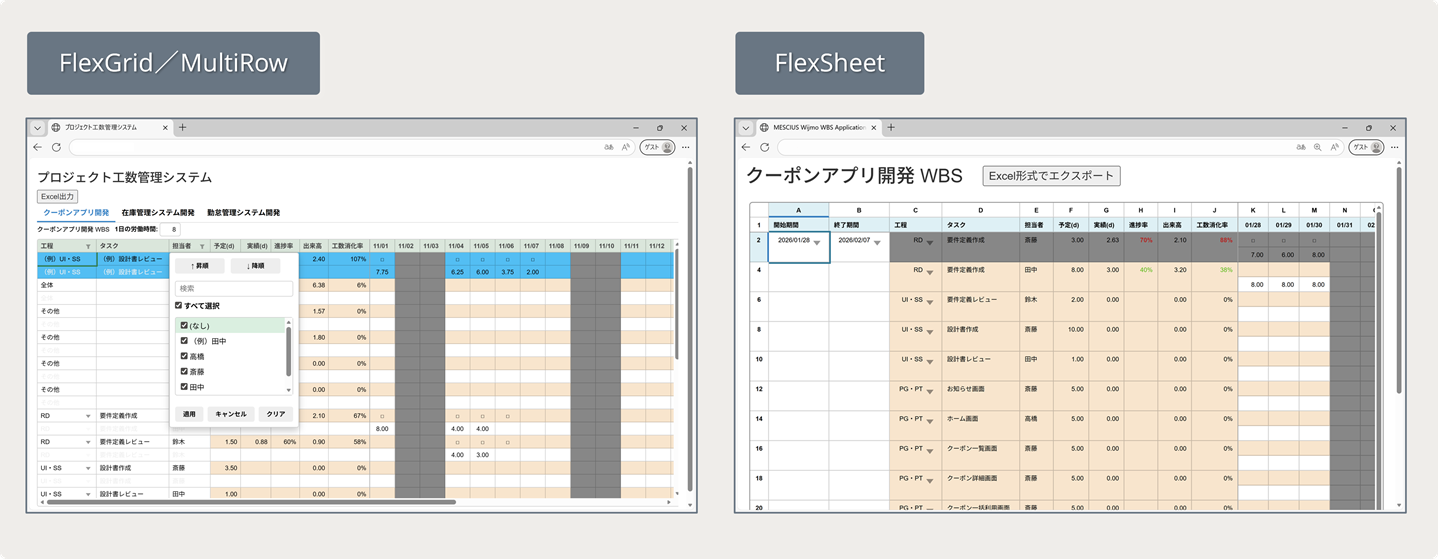Click キャンセル button in filter popup
The height and width of the screenshot is (559, 1438).
231,414
